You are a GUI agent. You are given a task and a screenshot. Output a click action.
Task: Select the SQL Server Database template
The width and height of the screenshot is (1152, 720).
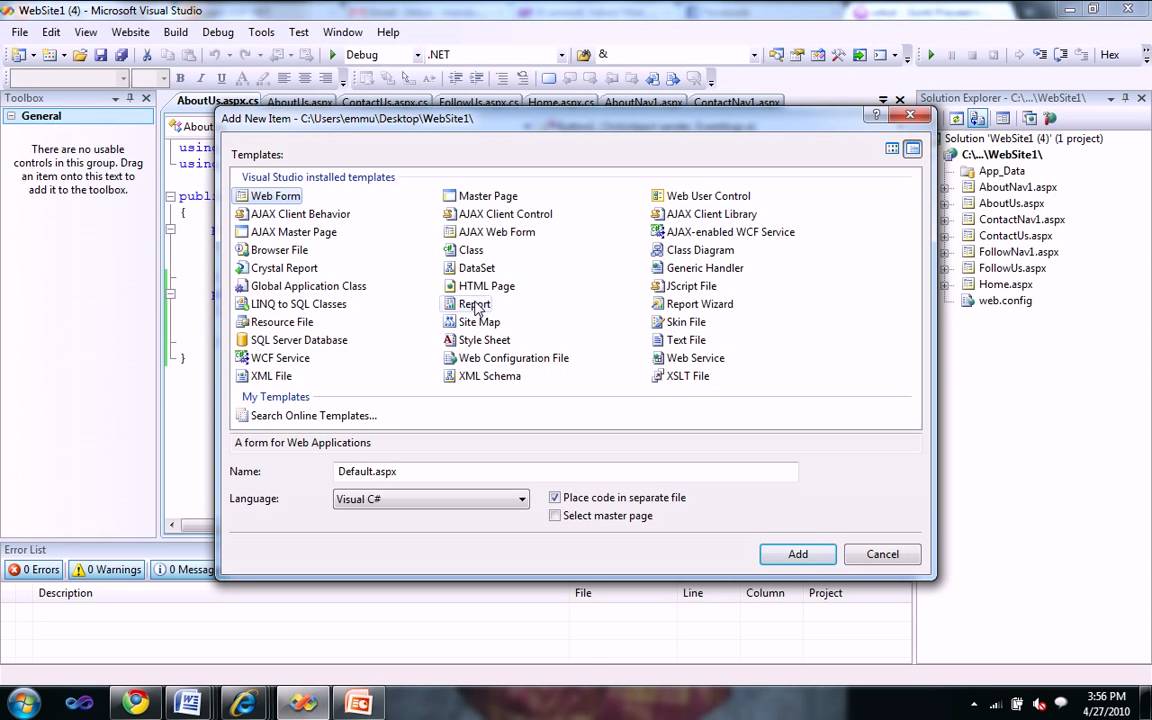(292, 340)
